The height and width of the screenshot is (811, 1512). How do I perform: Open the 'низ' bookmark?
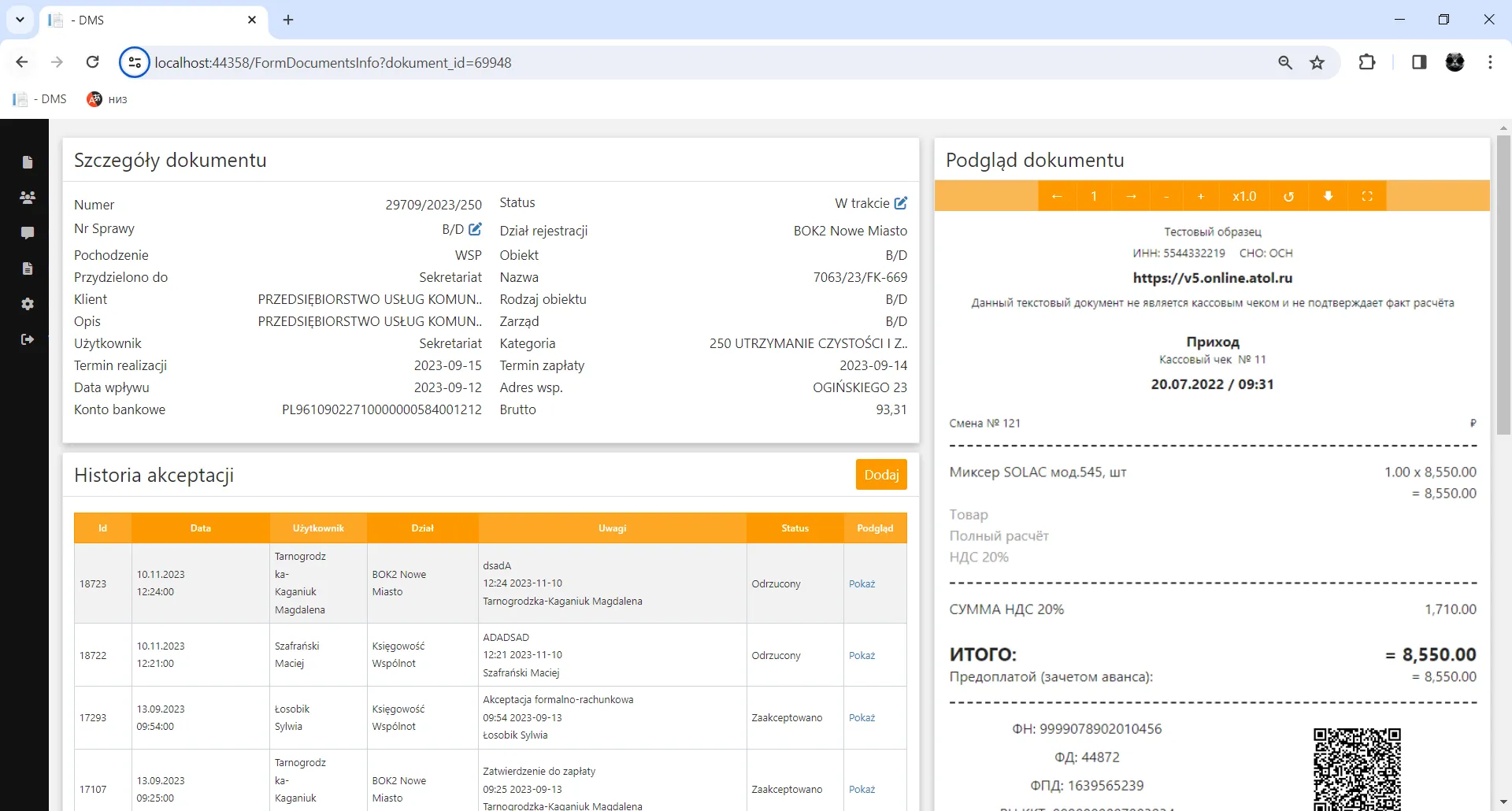pos(107,99)
